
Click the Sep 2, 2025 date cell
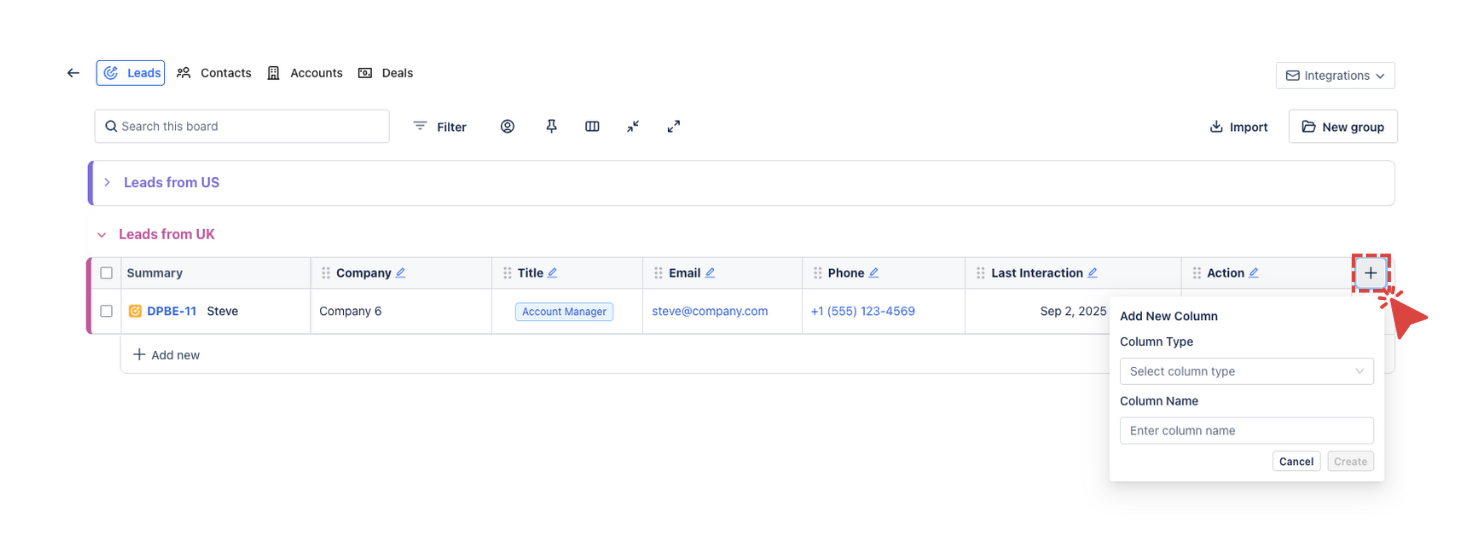[x=1073, y=311]
